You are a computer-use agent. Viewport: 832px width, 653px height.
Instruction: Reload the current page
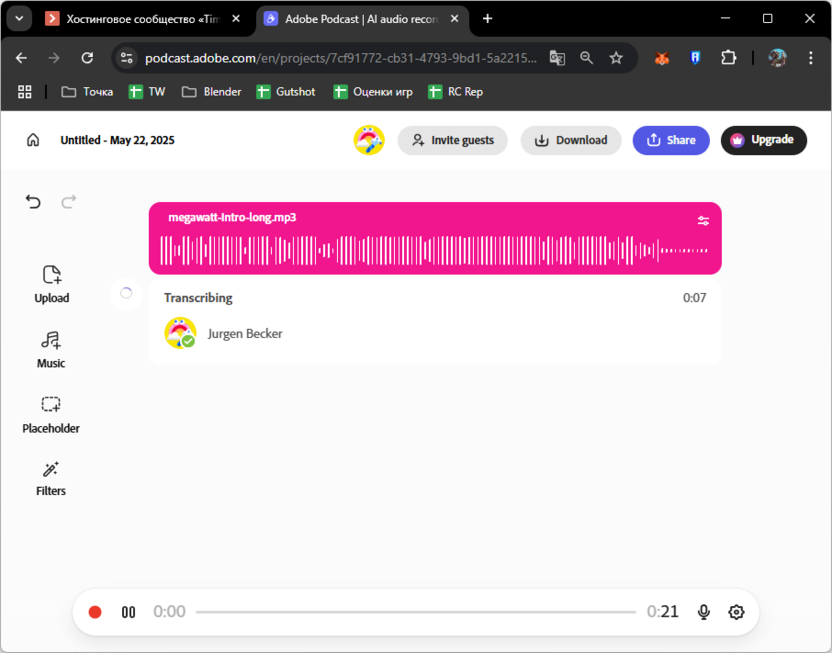[87, 58]
